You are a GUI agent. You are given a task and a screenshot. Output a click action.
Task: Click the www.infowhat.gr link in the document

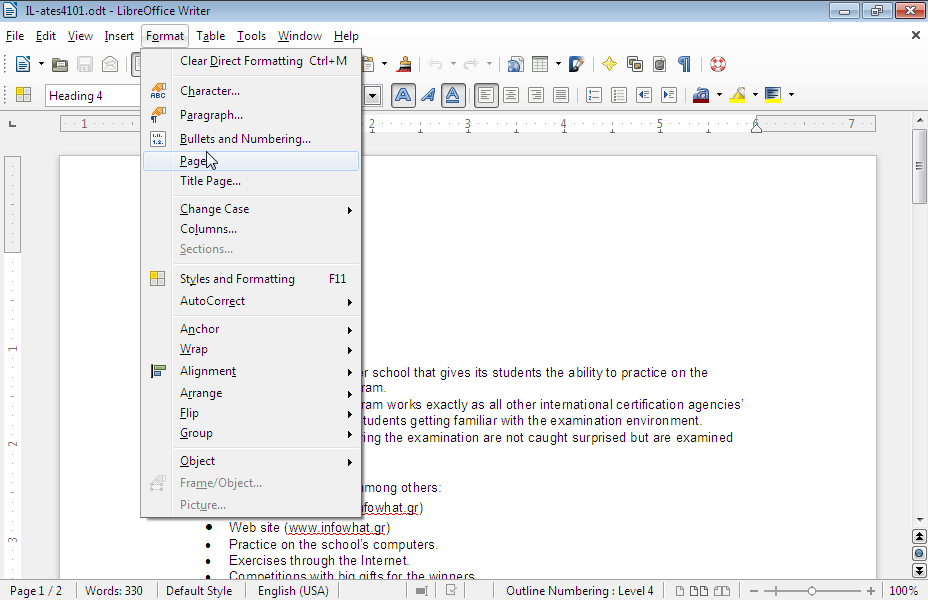[338, 528]
